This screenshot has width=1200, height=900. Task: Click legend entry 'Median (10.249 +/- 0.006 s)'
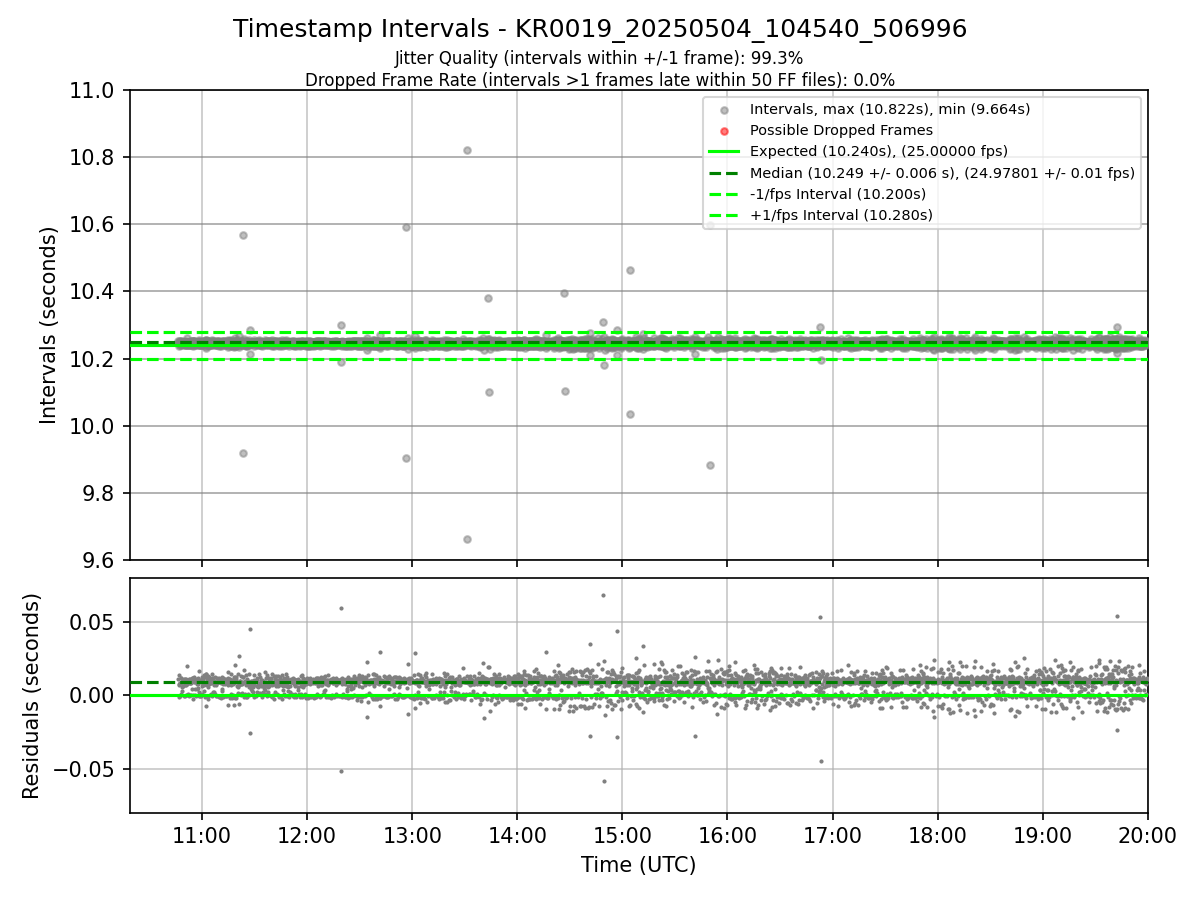tap(942, 173)
